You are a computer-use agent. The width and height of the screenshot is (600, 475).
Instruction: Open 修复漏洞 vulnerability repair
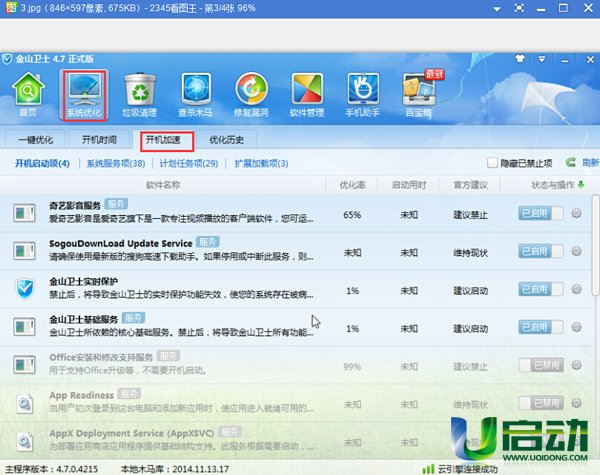[252, 96]
